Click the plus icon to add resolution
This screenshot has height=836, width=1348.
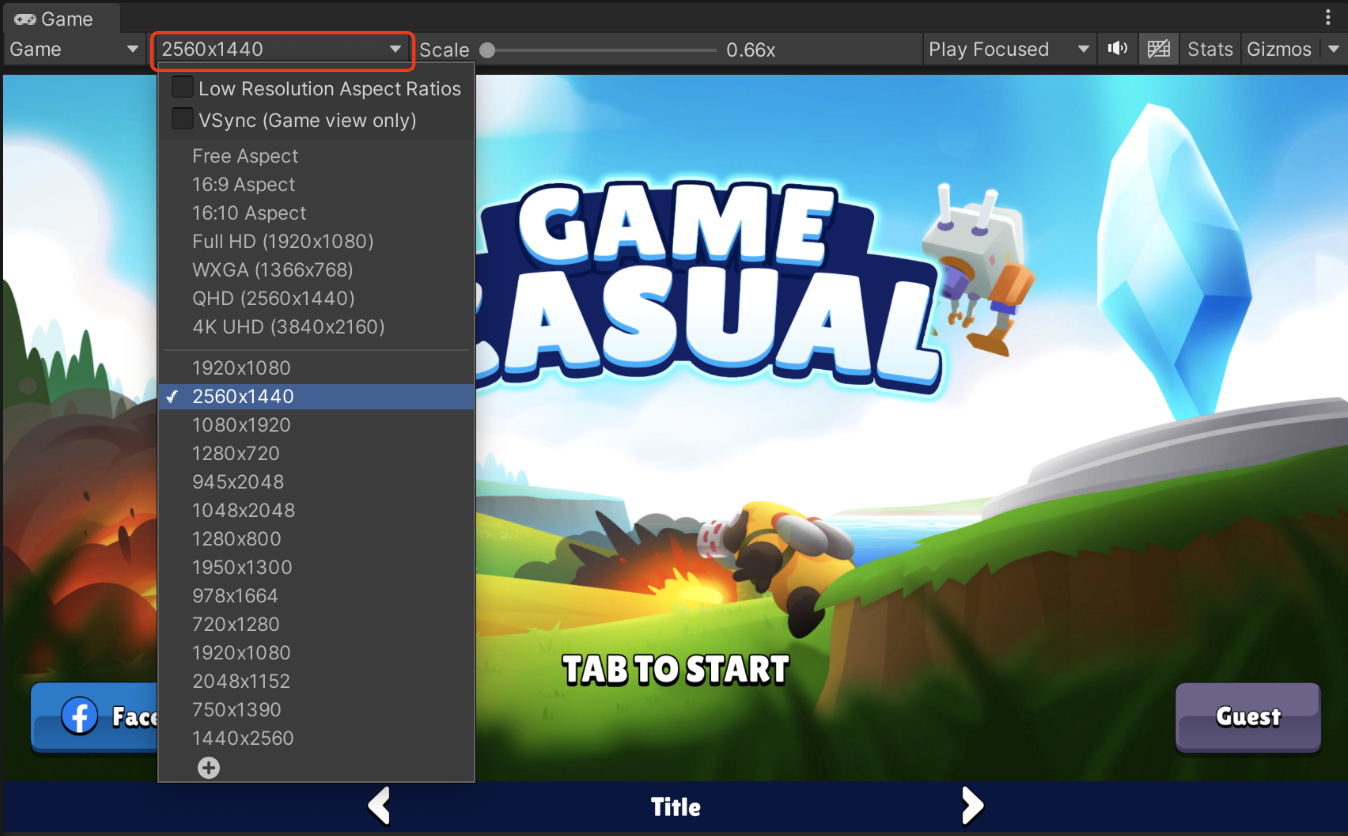(208, 768)
